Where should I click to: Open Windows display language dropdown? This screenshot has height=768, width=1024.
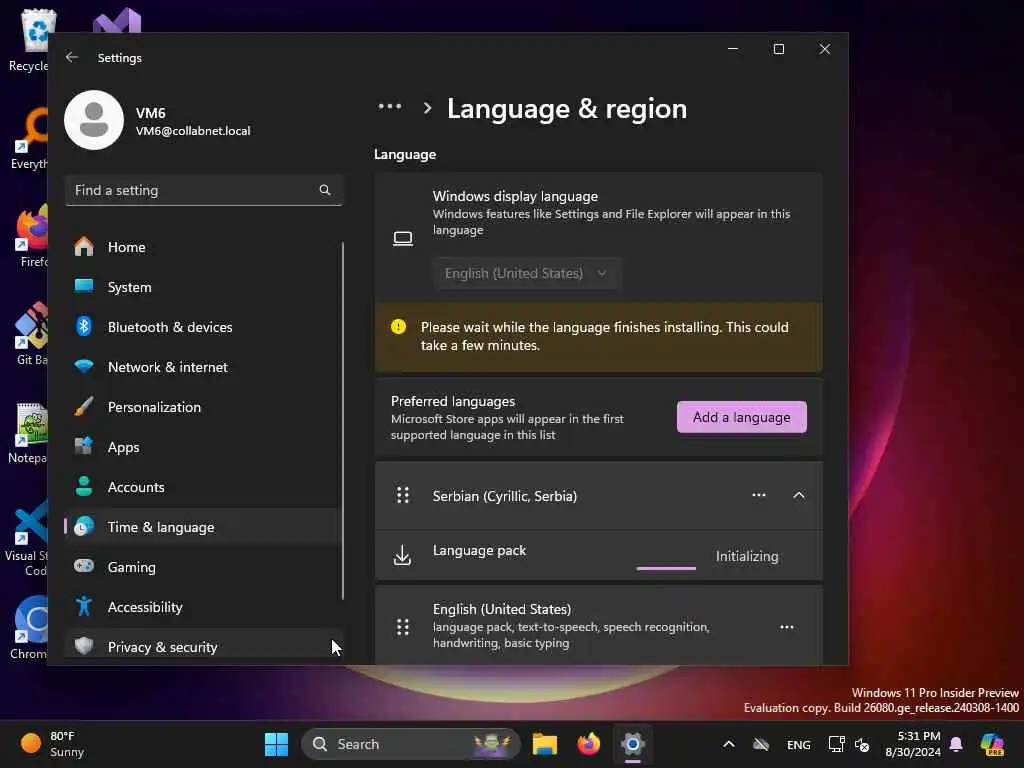click(526, 273)
